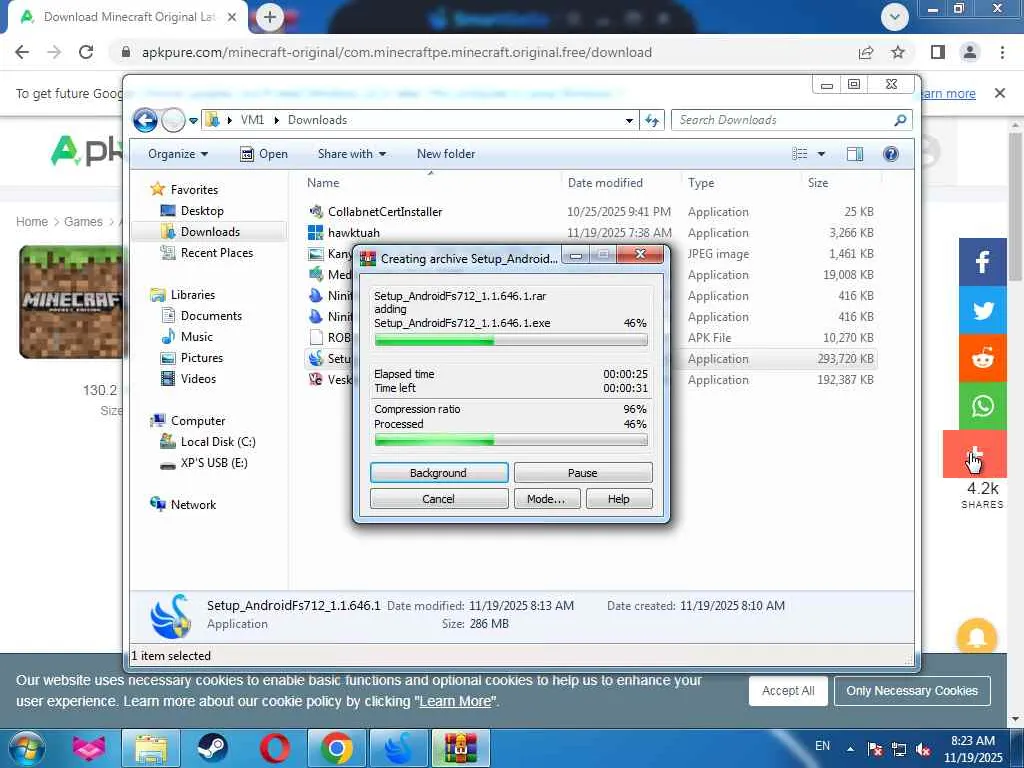Viewport: 1024px width, 768px height.
Task: Click the change view icon
Action: point(800,154)
